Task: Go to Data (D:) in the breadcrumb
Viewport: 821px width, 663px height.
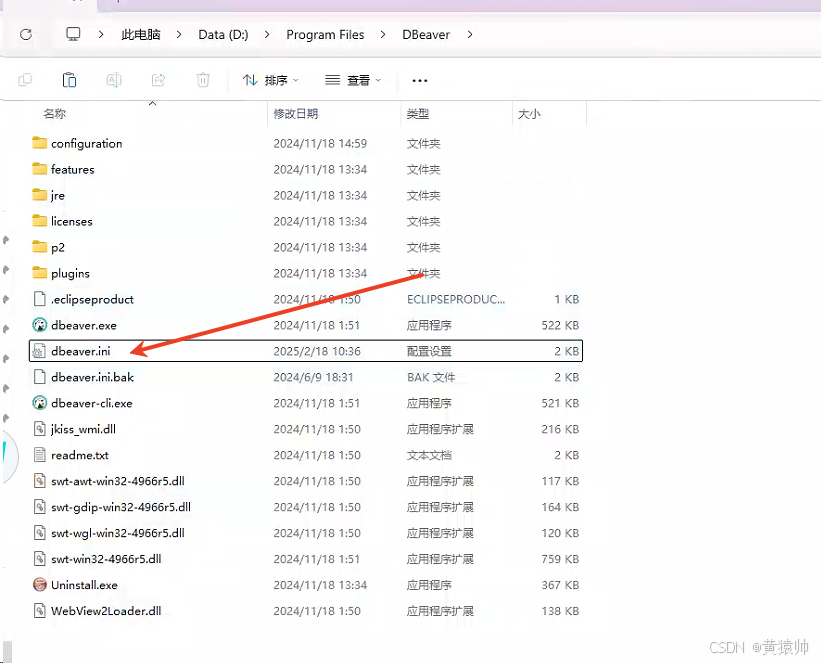Action: pos(223,35)
